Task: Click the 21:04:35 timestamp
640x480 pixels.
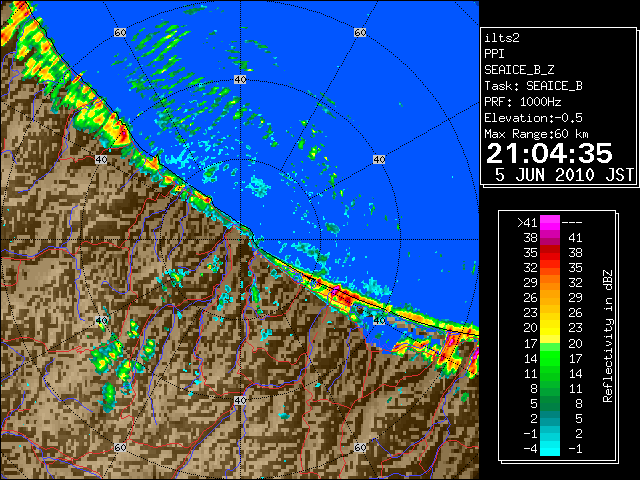Action: [549, 153]
